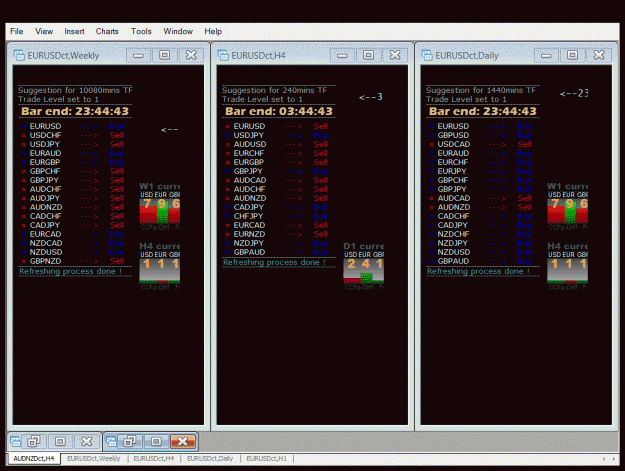Close the EURUSDct,Weekly window
The width and height of the screenshot is (625, 471).
point(191,55)
